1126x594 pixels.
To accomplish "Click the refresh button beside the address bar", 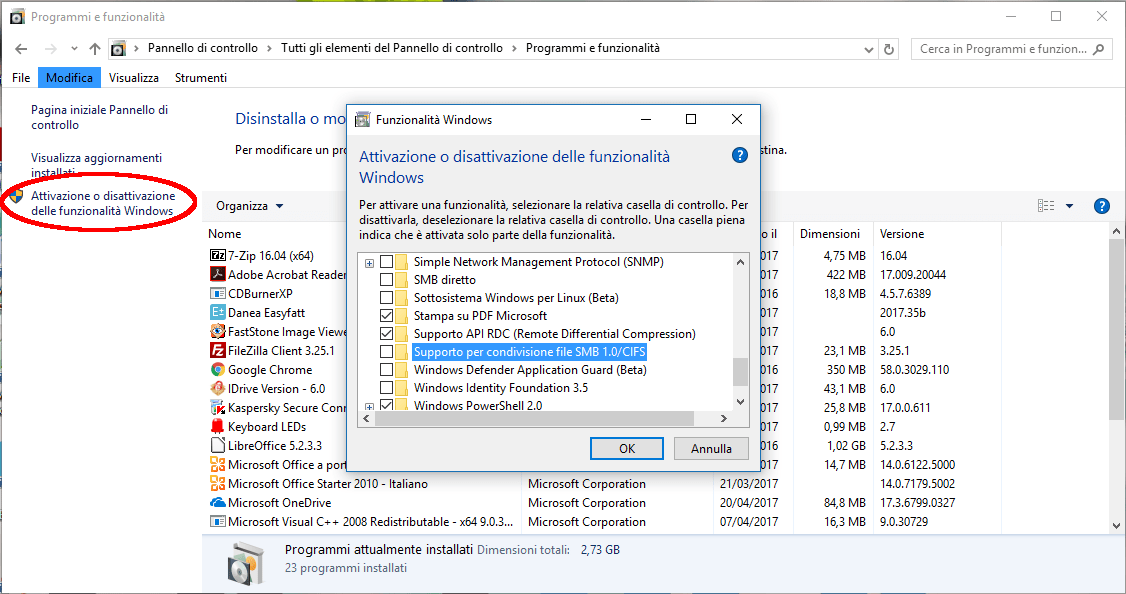I will pos(889,49).
